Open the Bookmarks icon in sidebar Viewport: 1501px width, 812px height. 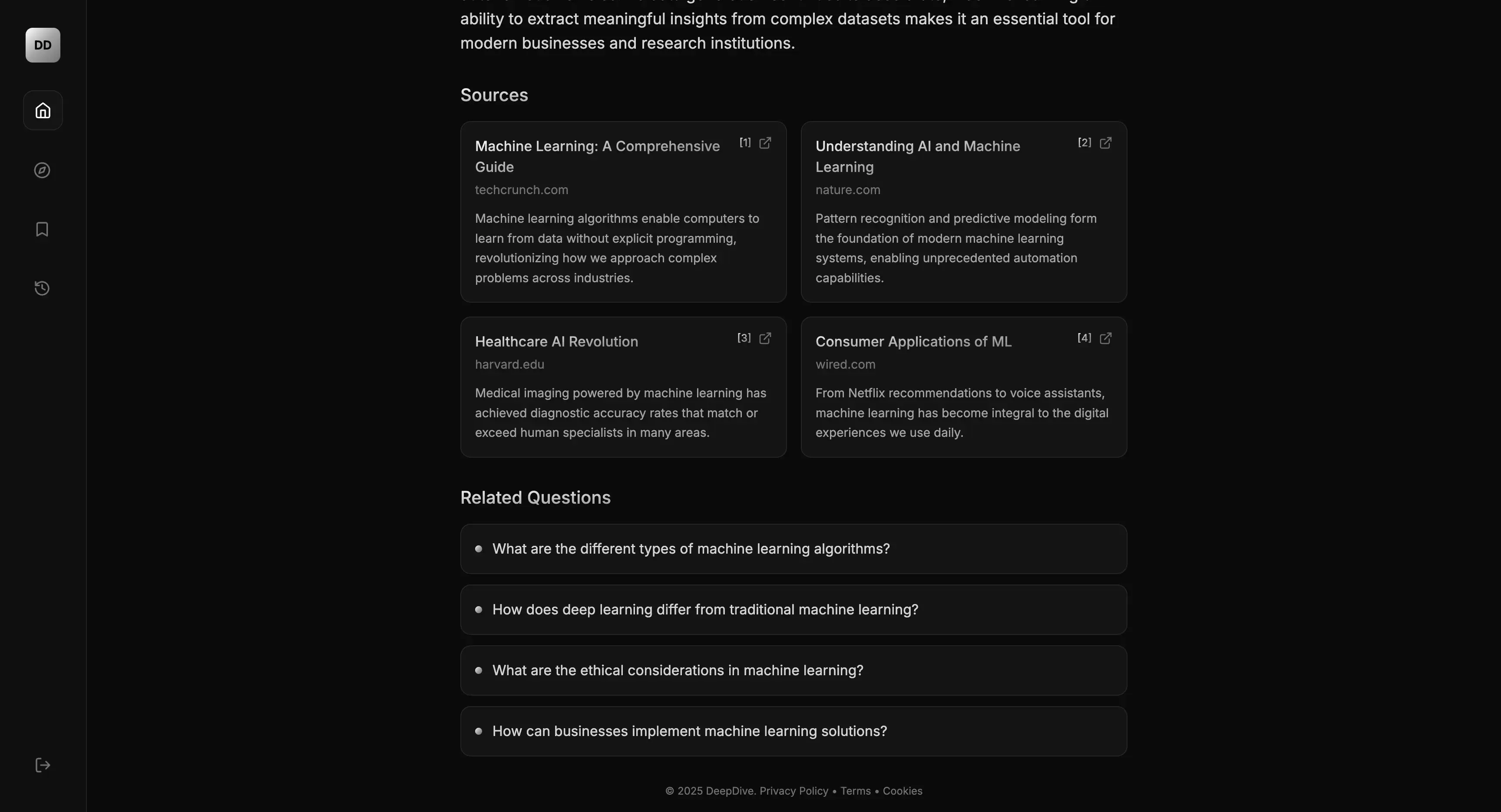pyautogui.click(x=42, y=229)
